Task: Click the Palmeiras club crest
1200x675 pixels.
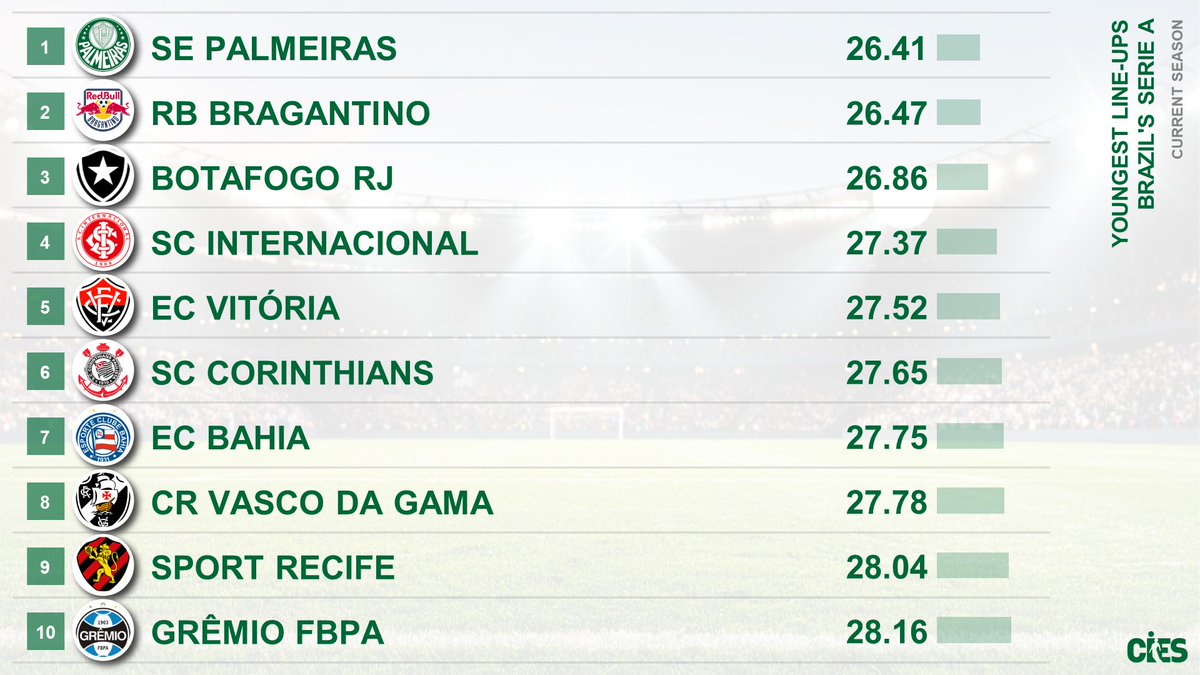Action: (x=104, y=47)
